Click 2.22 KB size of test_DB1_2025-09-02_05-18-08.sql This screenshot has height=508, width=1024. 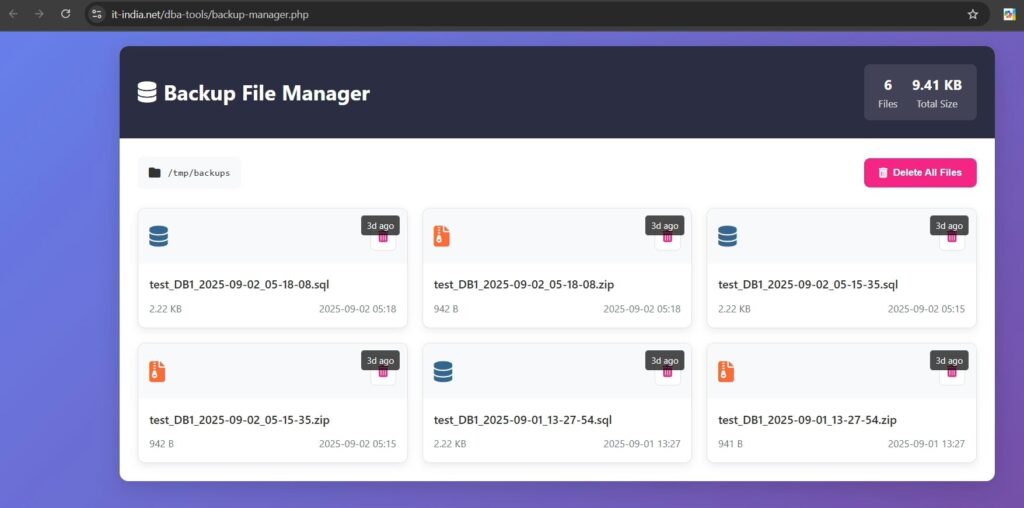click(x=165, y=309)
